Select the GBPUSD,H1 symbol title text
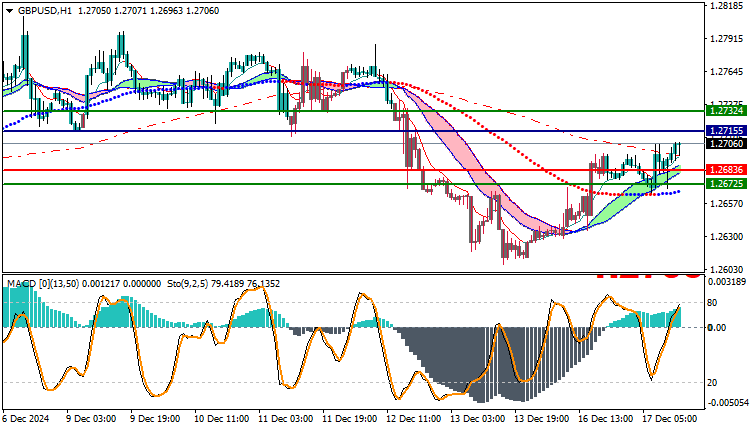Viewport: 750px width, 430px height. pyautogui.click(x=44, y=11)
